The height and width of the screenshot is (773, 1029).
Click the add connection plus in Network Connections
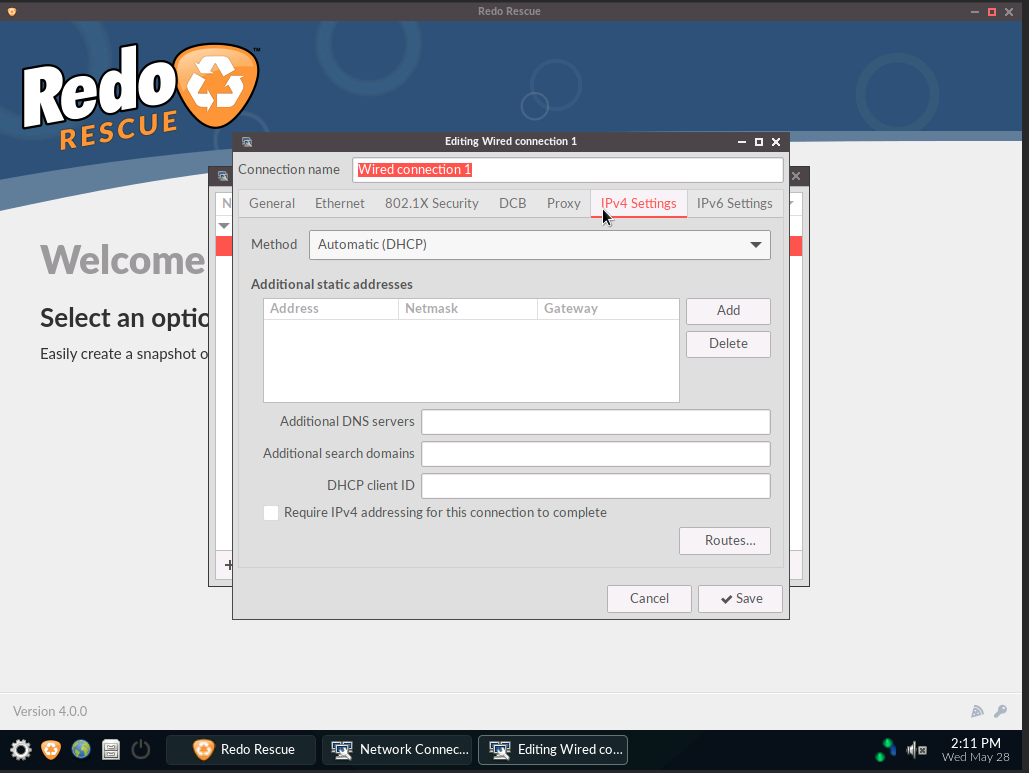tap(228, 564)
